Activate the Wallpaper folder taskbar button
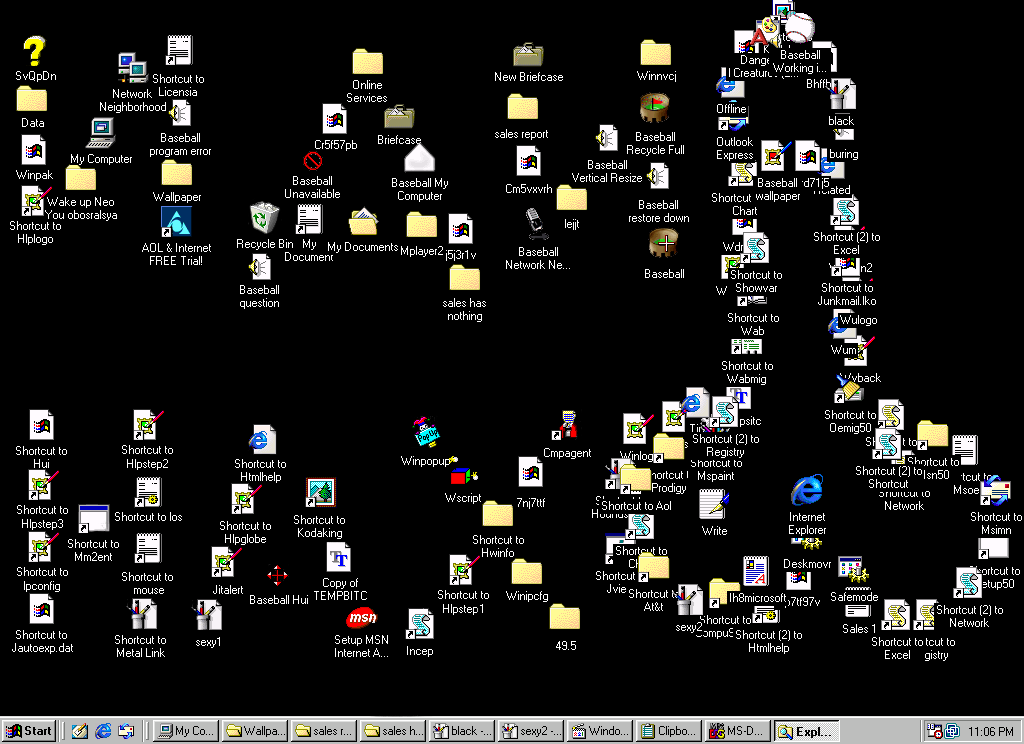Viewport: 1024px width, 744px height. (255, 731)
